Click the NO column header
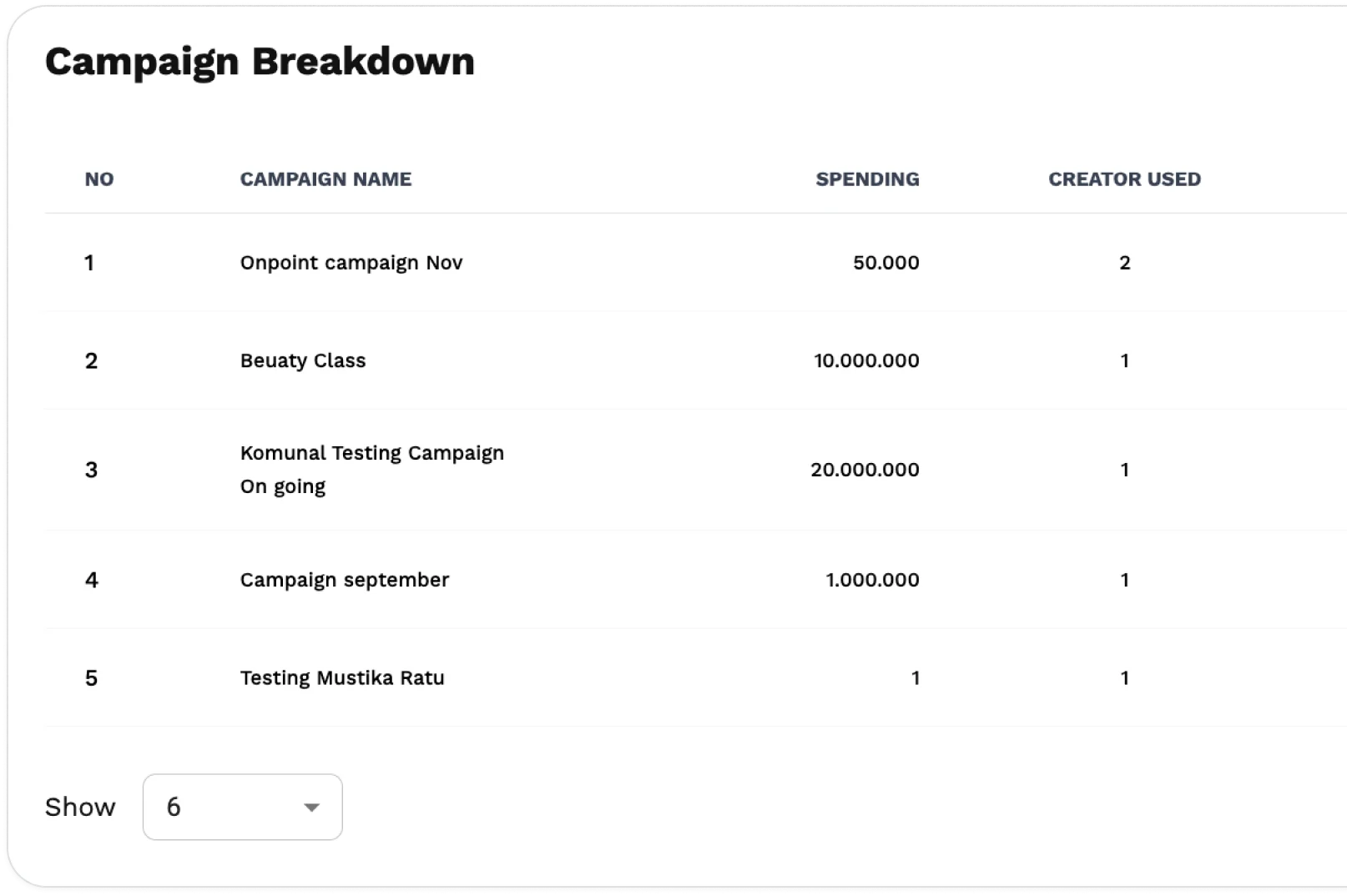Viewport: 1347px width, 896px height. click(99, 179)
